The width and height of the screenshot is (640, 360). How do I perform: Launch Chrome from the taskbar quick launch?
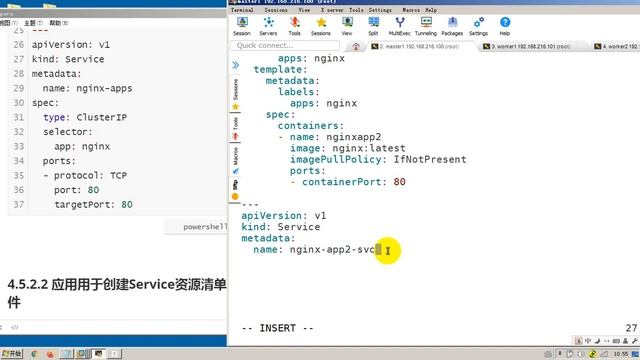[x=34, y=354]
